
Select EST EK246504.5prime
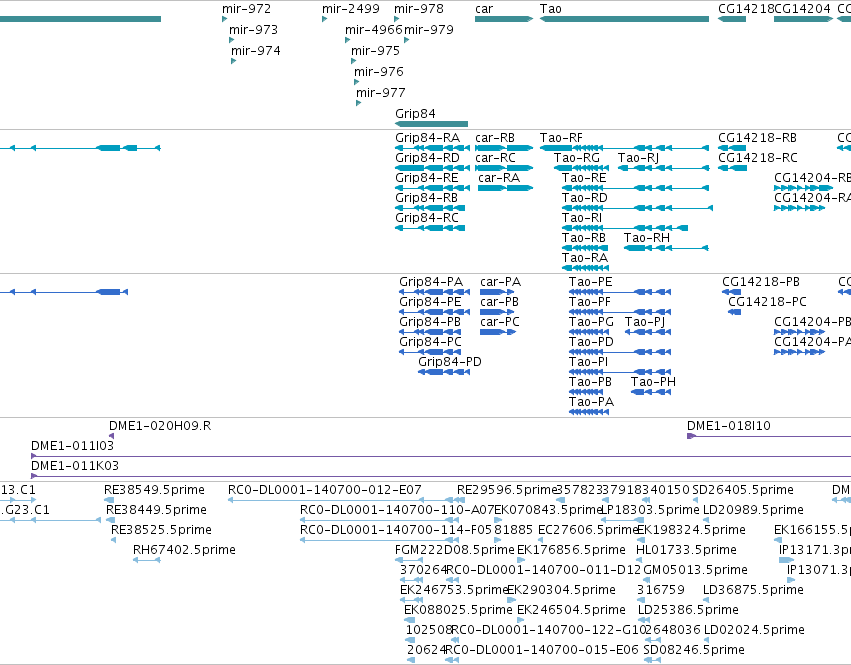point(521,620)
